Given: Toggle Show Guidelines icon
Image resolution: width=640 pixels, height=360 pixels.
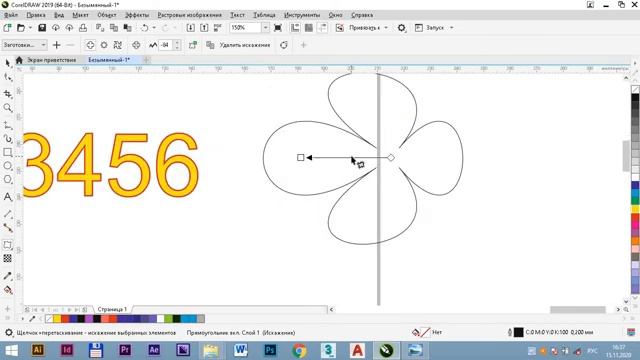Looking at the screenshot, I should coord(322,28).
